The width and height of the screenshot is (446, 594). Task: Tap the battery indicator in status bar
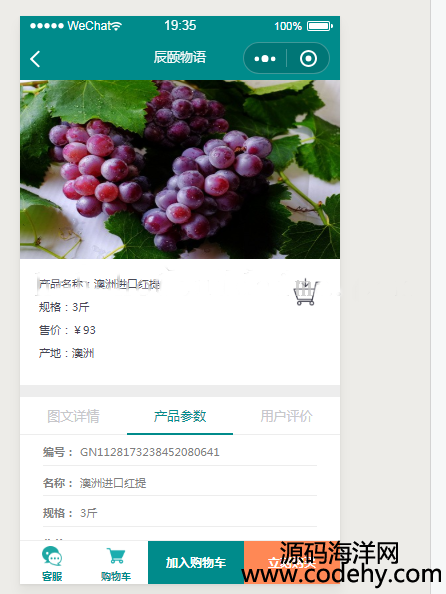click(319, 26)
